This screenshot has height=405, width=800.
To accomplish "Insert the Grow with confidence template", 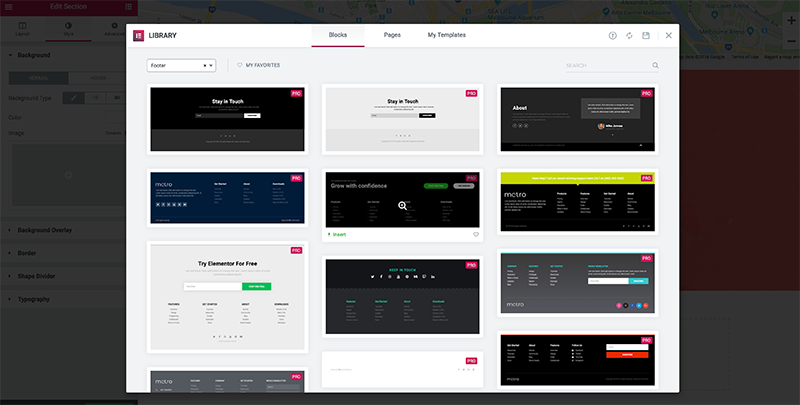I will 340,234.
